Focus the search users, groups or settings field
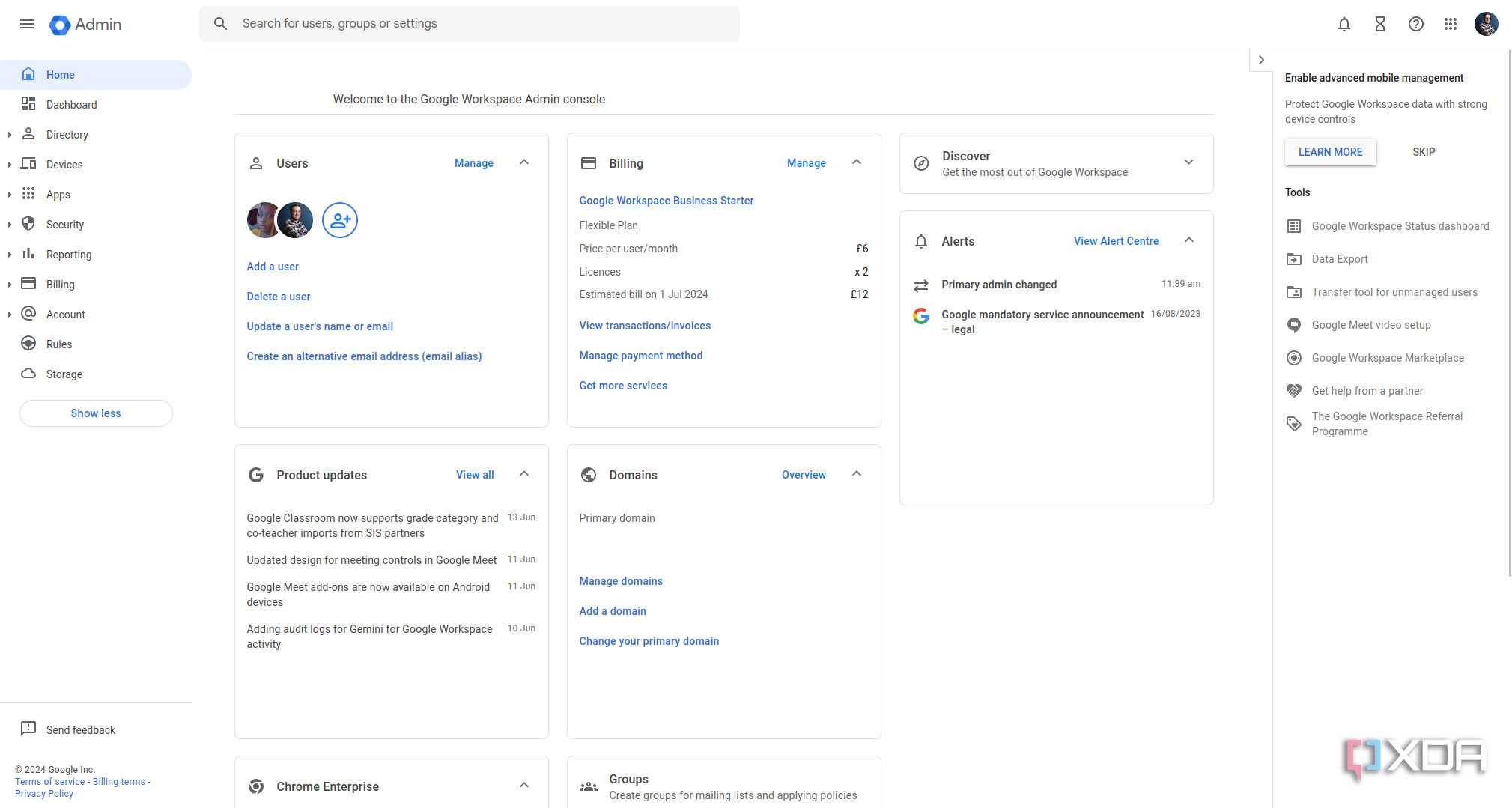The image size is (1512, 808). tap(469, 24)
